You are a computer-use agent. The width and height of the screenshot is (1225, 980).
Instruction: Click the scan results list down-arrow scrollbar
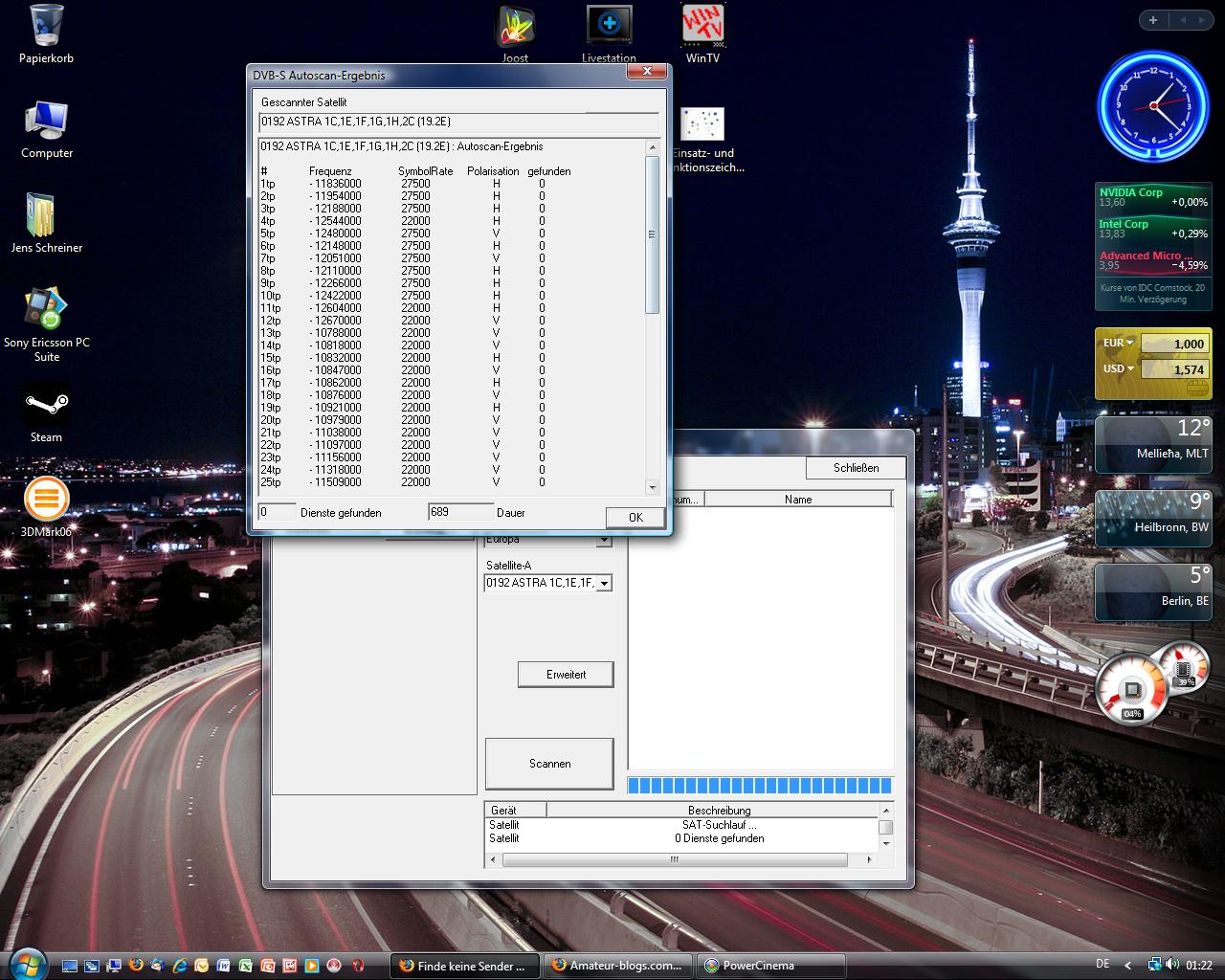tap(653, 487)
